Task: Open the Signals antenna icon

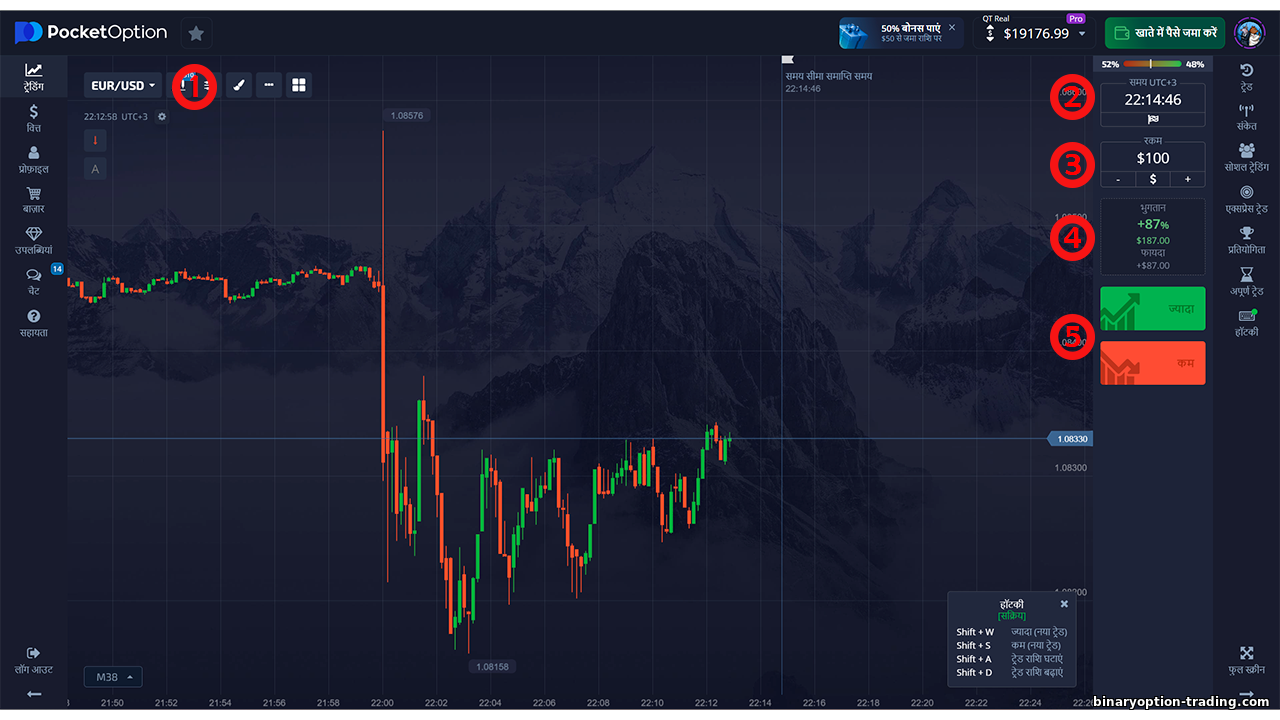Action: click(1246, 118)
